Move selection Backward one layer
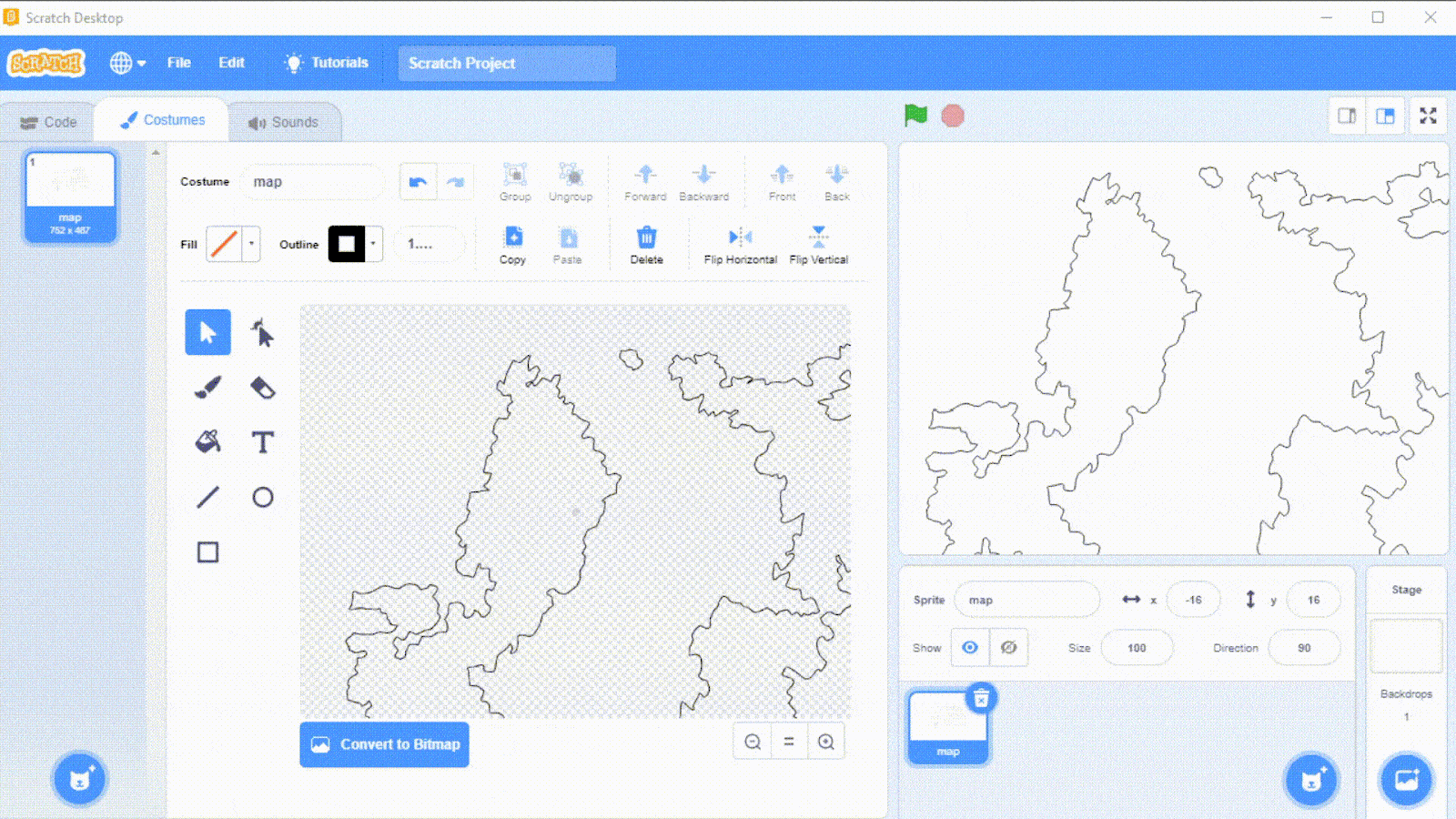The image size is (1456, 819). point(703,182)
